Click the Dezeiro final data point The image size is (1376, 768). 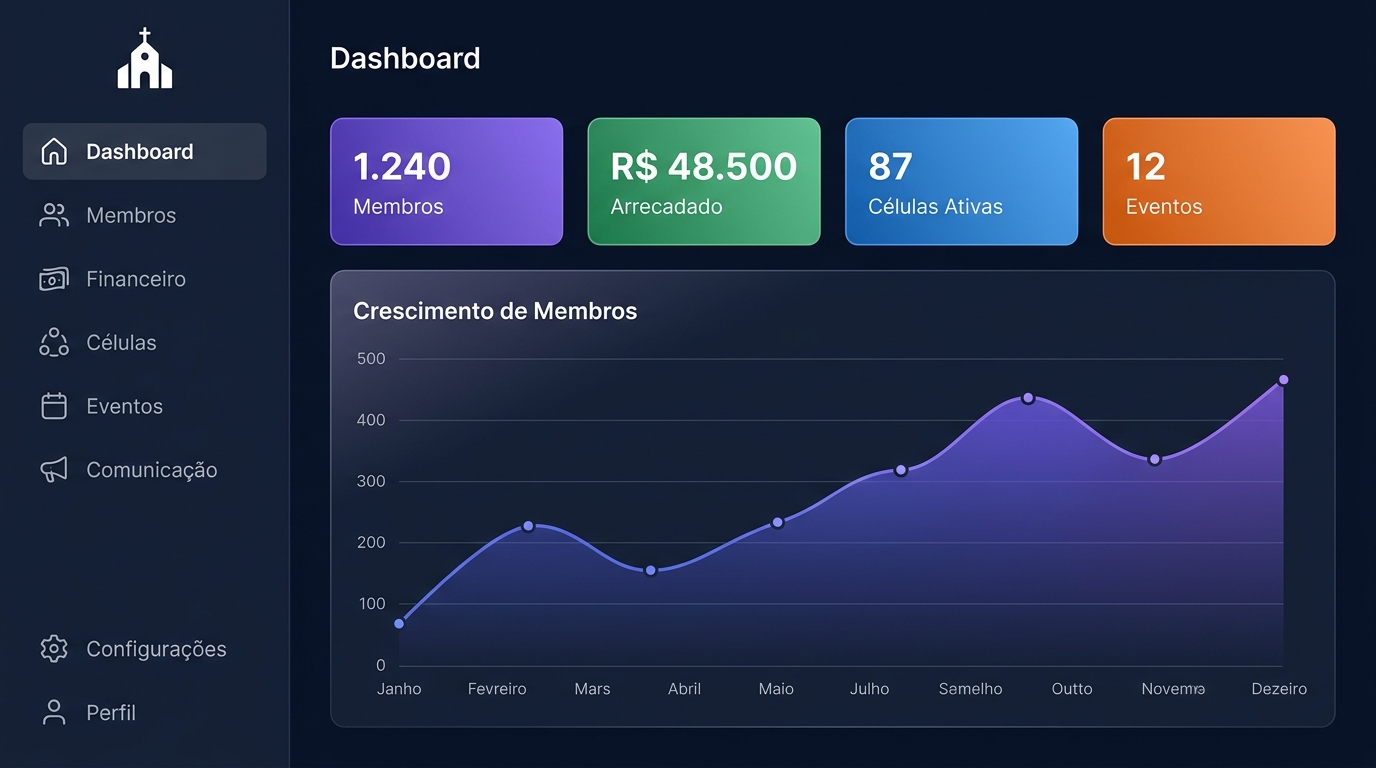1283,380
